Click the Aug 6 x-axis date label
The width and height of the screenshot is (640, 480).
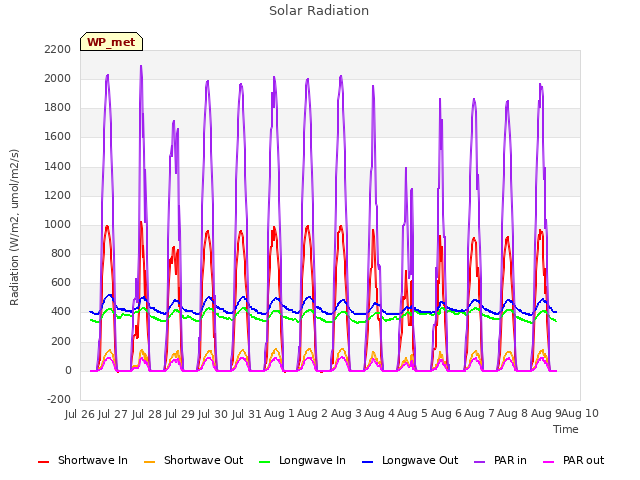pos(446,414)
